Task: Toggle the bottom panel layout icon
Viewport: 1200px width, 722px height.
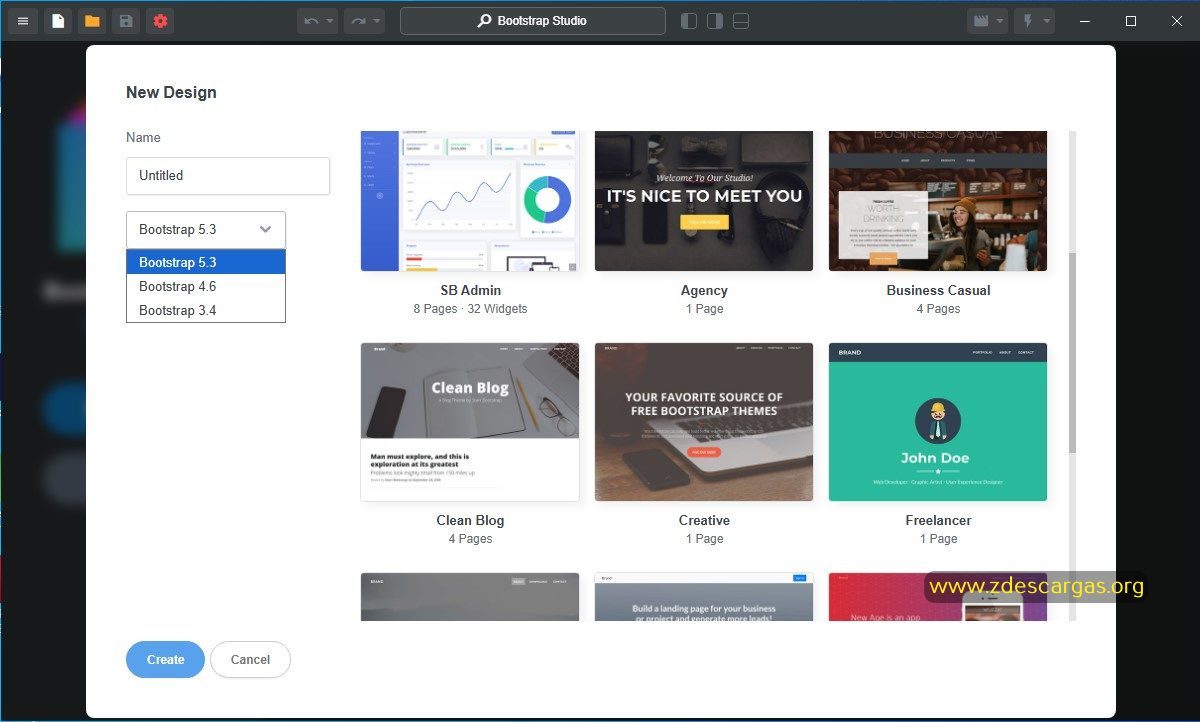Action: pyautogui.click(x=741, y=21)
